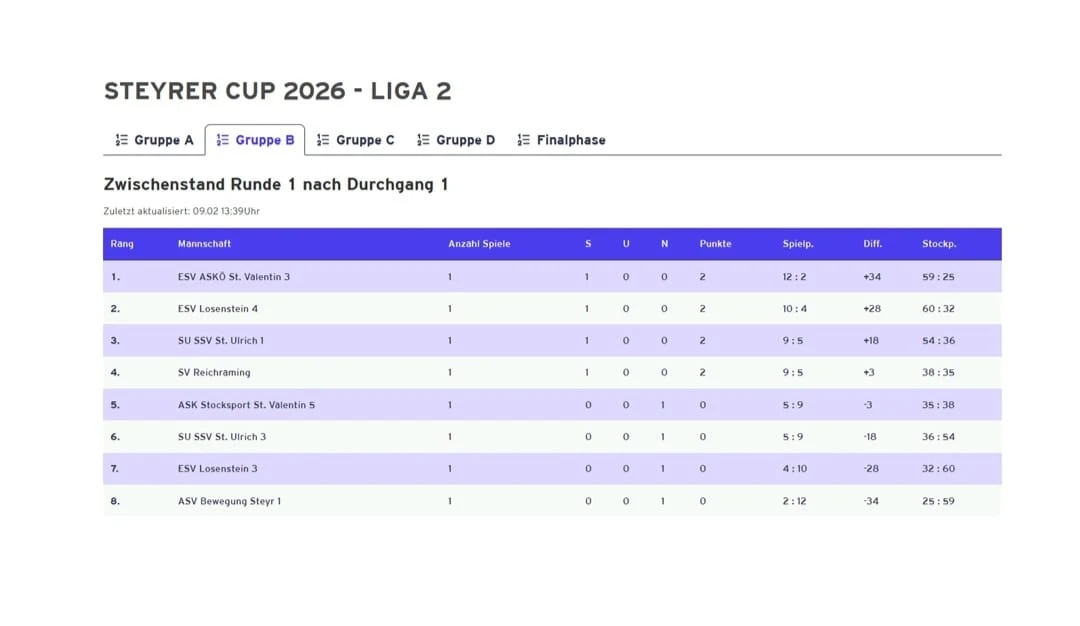Select team ESV Losenstein 4
This screenshot has height=626, width=1080.
pyautogui.click(x=218, y=309)
